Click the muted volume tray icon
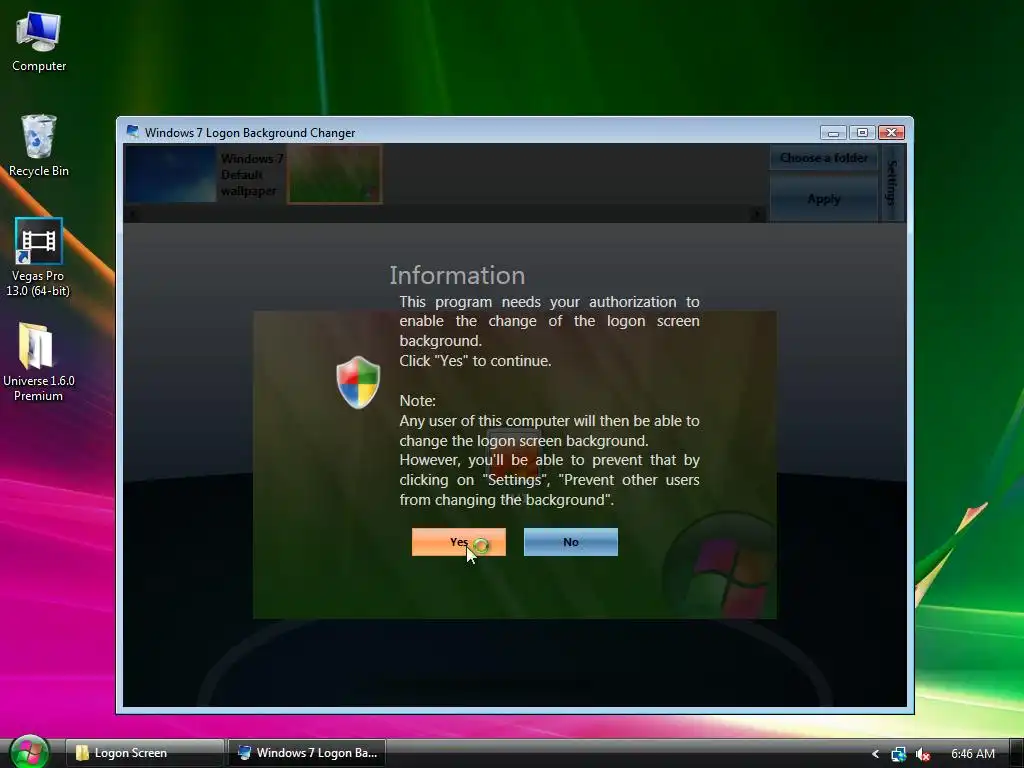1024x768 pixels. [x=922, y=754]
